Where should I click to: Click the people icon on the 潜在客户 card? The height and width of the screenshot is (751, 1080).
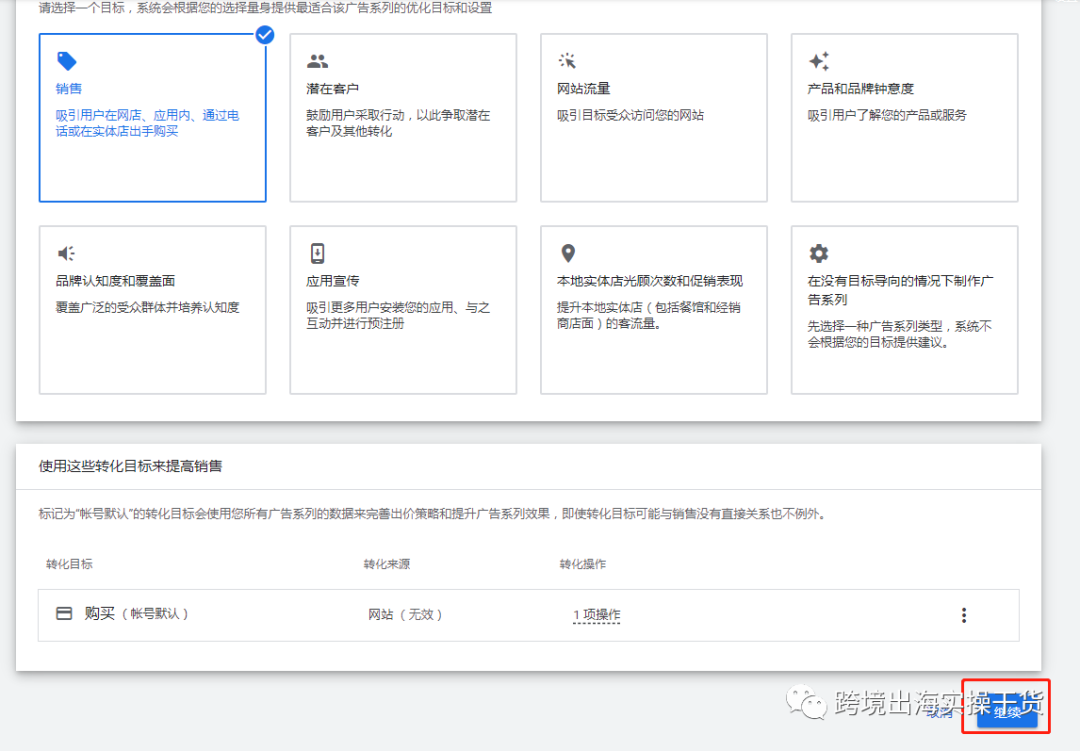[318, 61]
